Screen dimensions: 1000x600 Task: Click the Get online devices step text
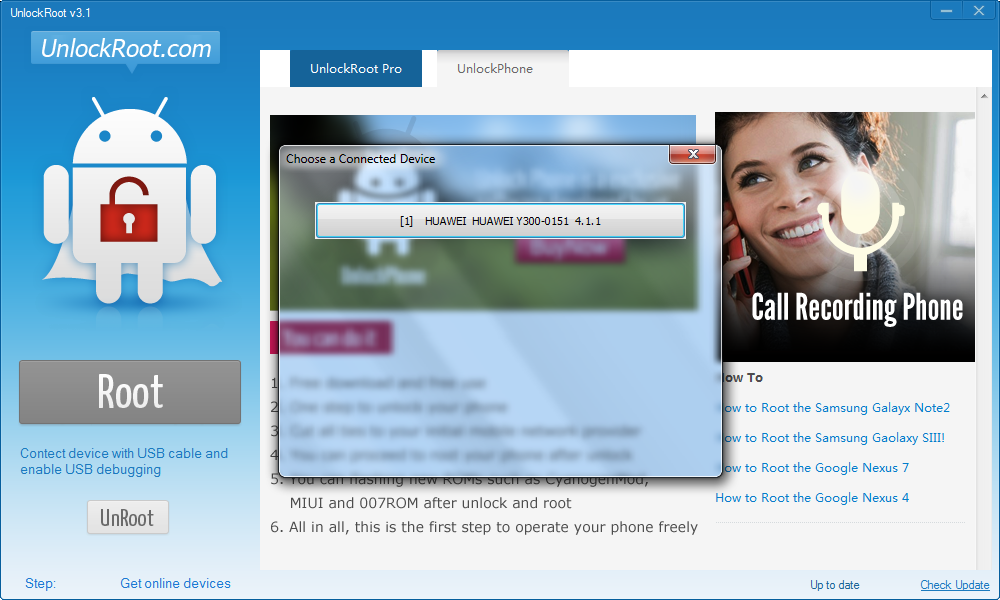click(175, 583)
